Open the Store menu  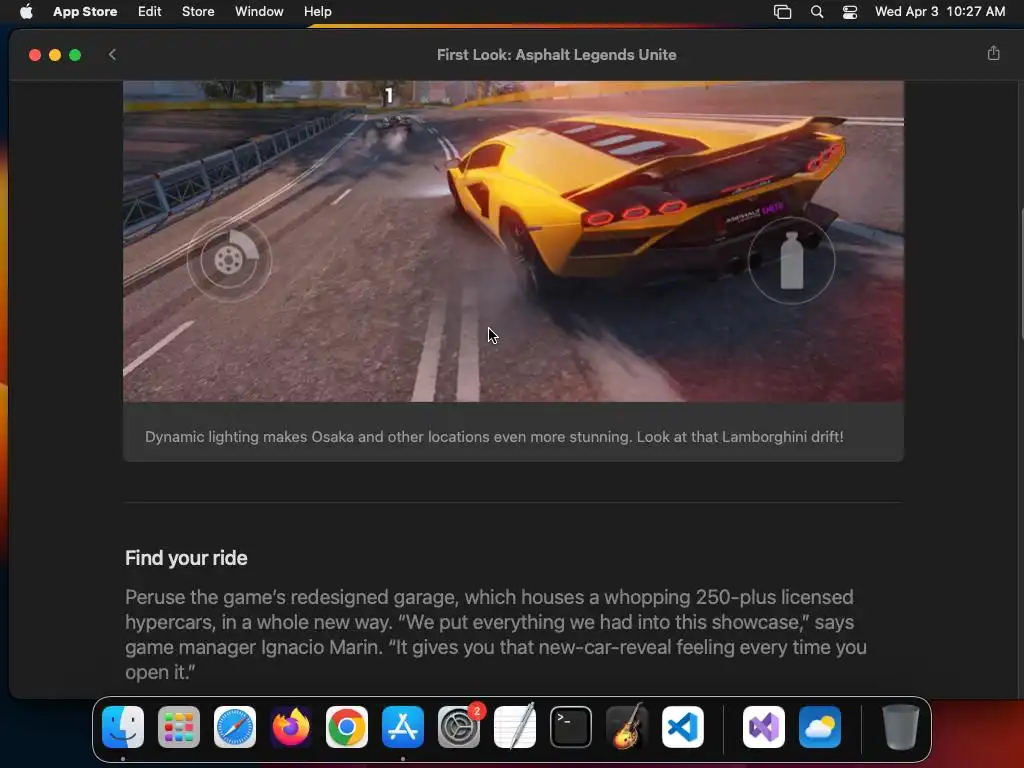click(198, 12)
